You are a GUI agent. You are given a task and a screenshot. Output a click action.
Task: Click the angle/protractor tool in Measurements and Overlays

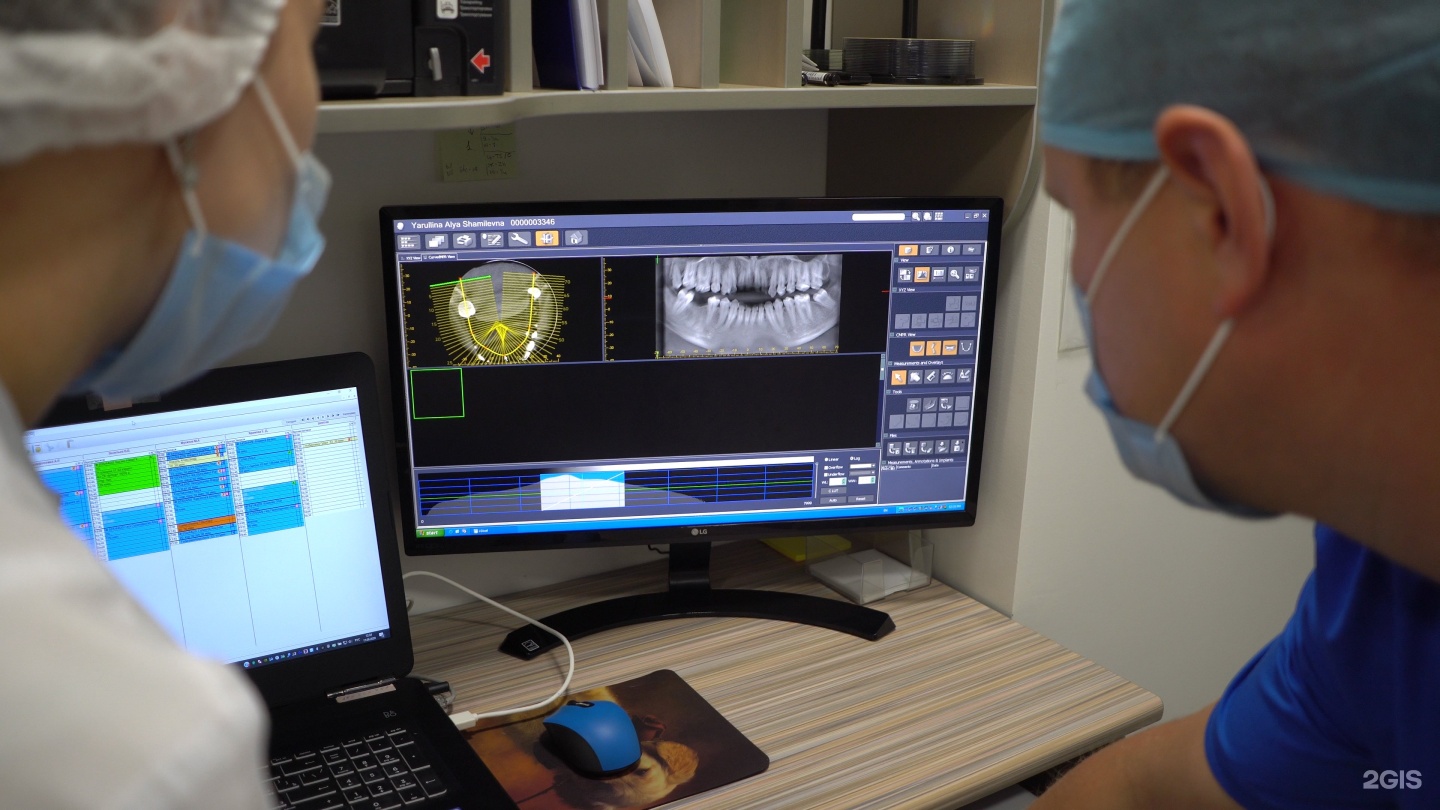[x=947, y=376]
